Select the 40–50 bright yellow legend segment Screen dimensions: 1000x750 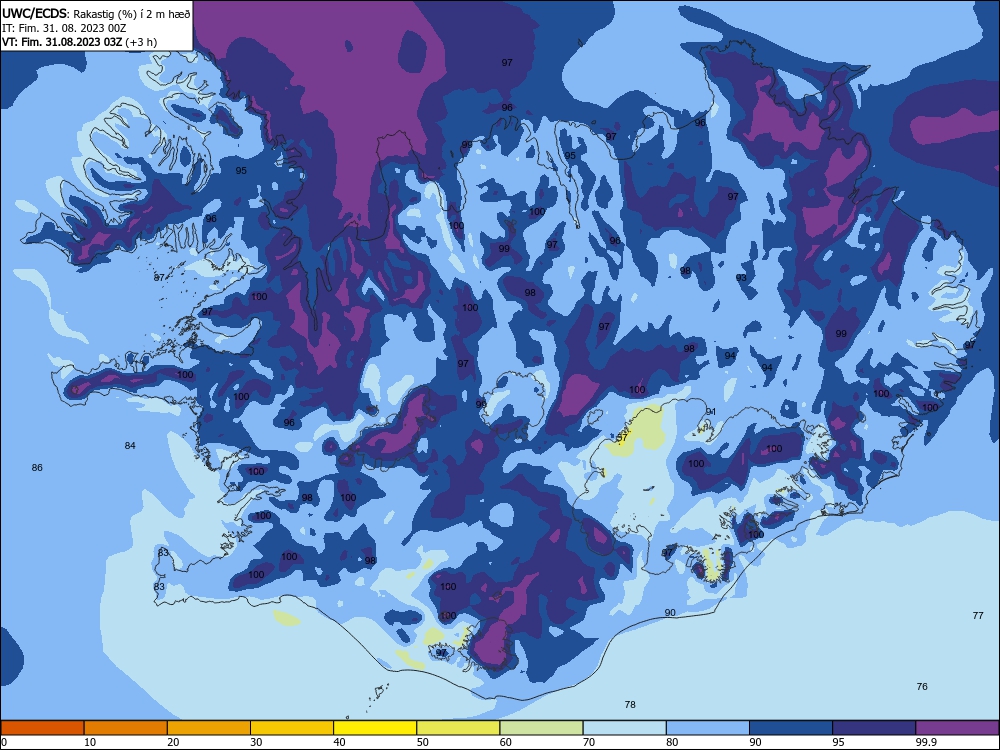375,728
